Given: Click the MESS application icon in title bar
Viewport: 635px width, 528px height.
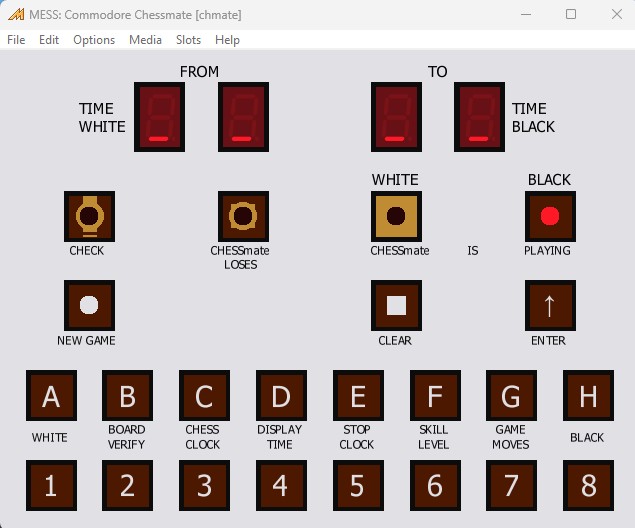Looking at the screenshot, I should [x=16, y=15].
